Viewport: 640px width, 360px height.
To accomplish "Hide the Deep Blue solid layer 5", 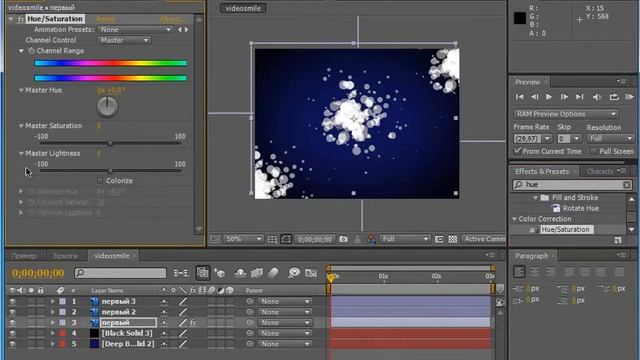I will [12, 344].
